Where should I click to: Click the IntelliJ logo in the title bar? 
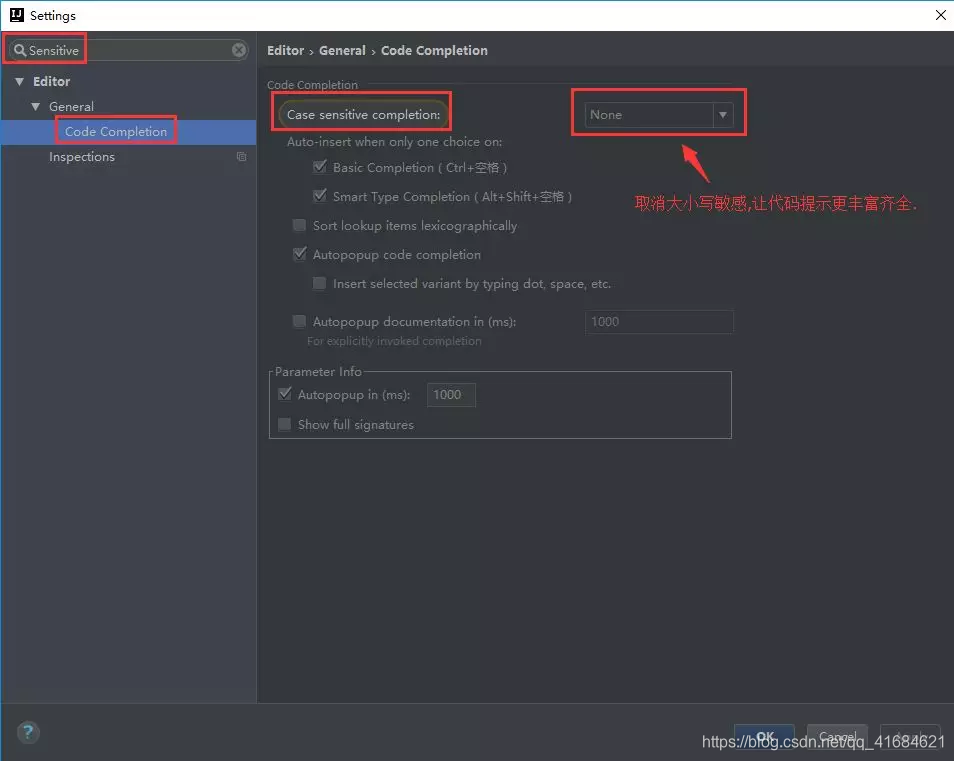16,15
